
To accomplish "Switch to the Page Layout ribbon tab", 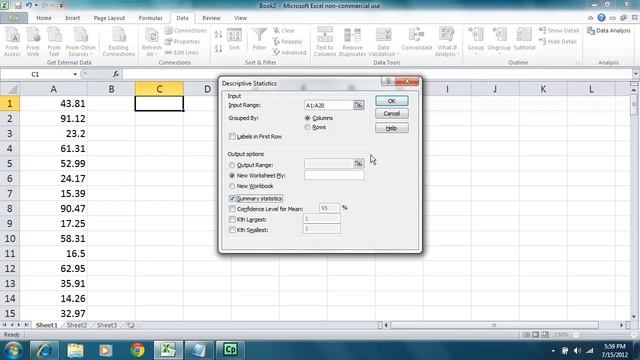I will coord(109,18).
